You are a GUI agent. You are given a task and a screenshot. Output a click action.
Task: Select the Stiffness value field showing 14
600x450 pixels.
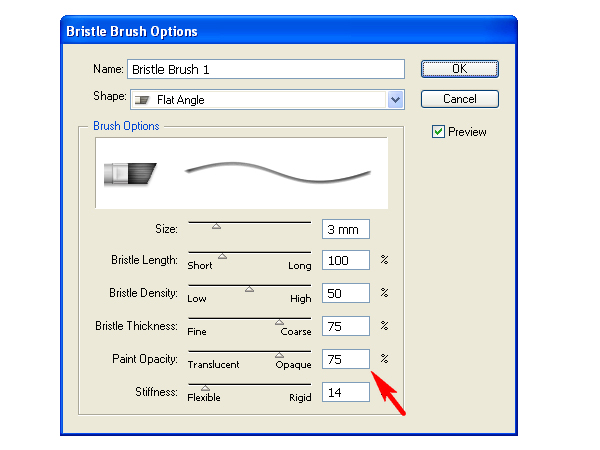click(346, 392)
